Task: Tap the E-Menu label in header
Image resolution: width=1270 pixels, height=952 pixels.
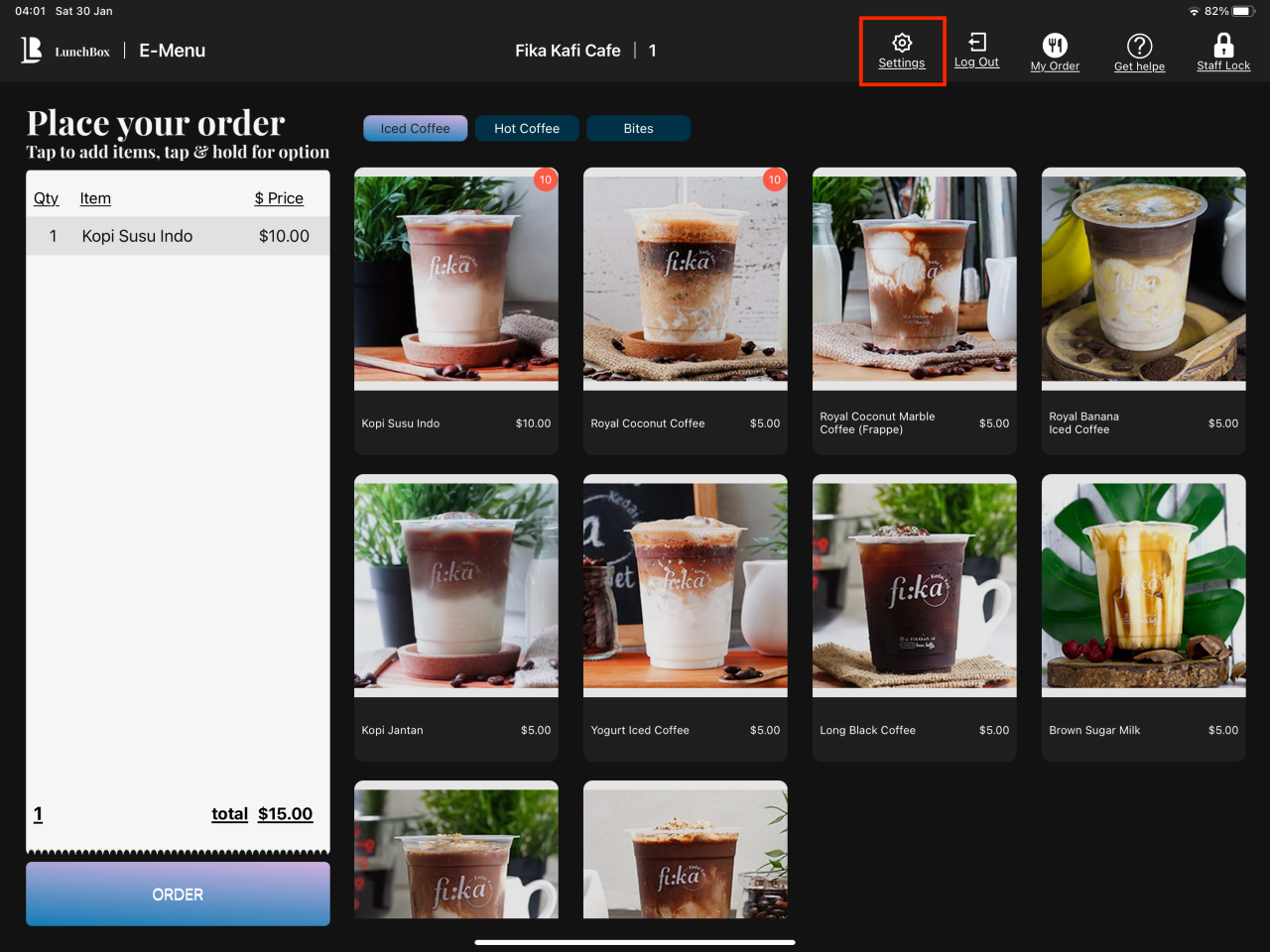Action: click(172, 51)
